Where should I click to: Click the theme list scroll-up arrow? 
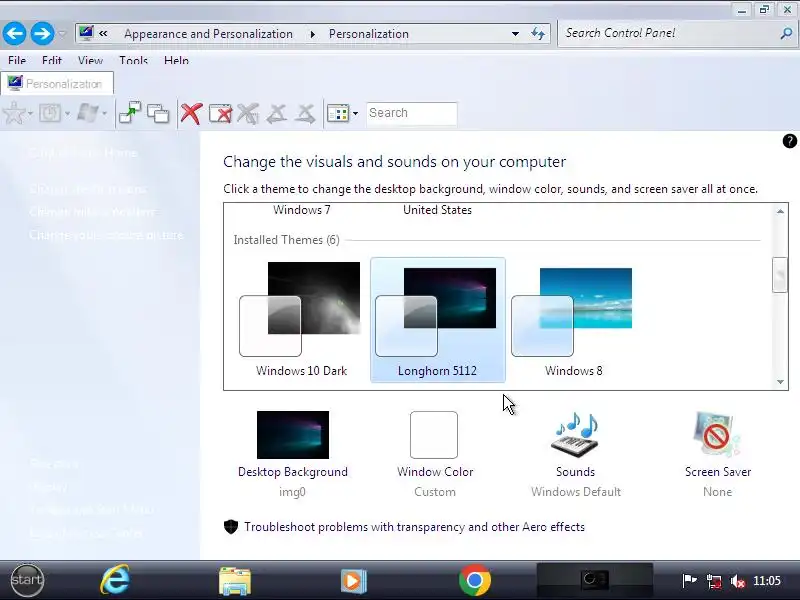tap(780, 211)
